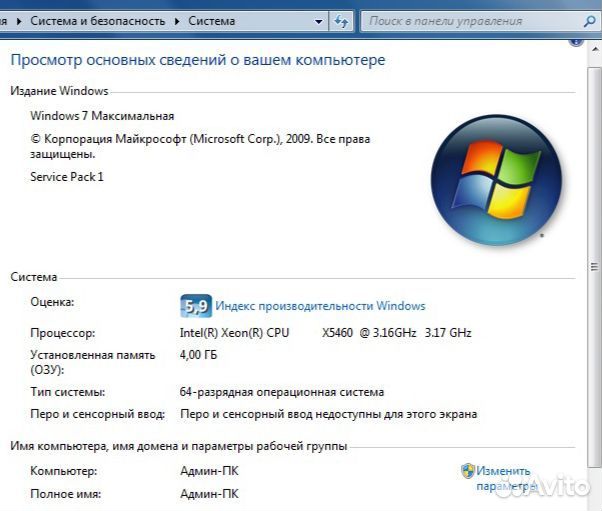
Task: Open help via the blue question mark icon
Action: click(576, 41)
